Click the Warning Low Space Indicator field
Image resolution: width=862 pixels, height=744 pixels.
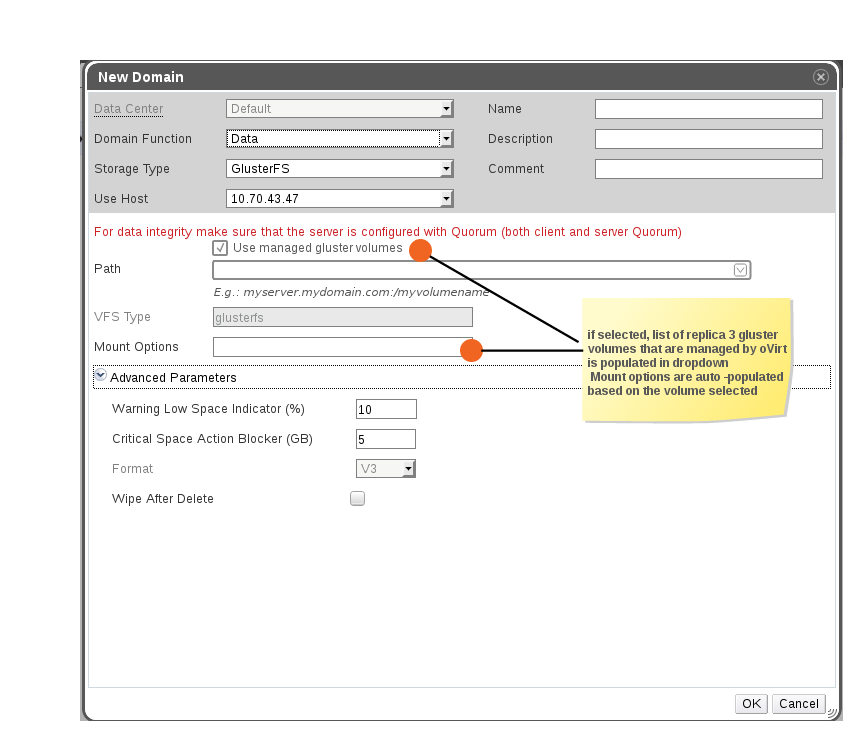386,409
